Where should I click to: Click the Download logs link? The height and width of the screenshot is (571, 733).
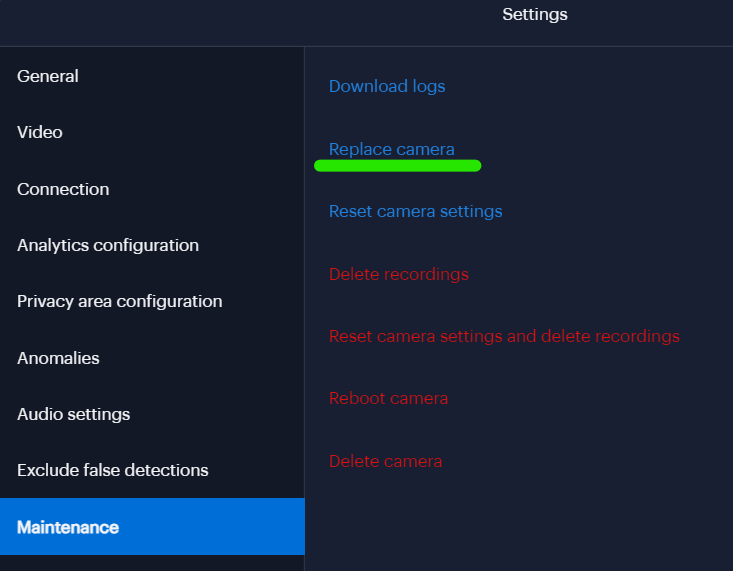(387, 87)
